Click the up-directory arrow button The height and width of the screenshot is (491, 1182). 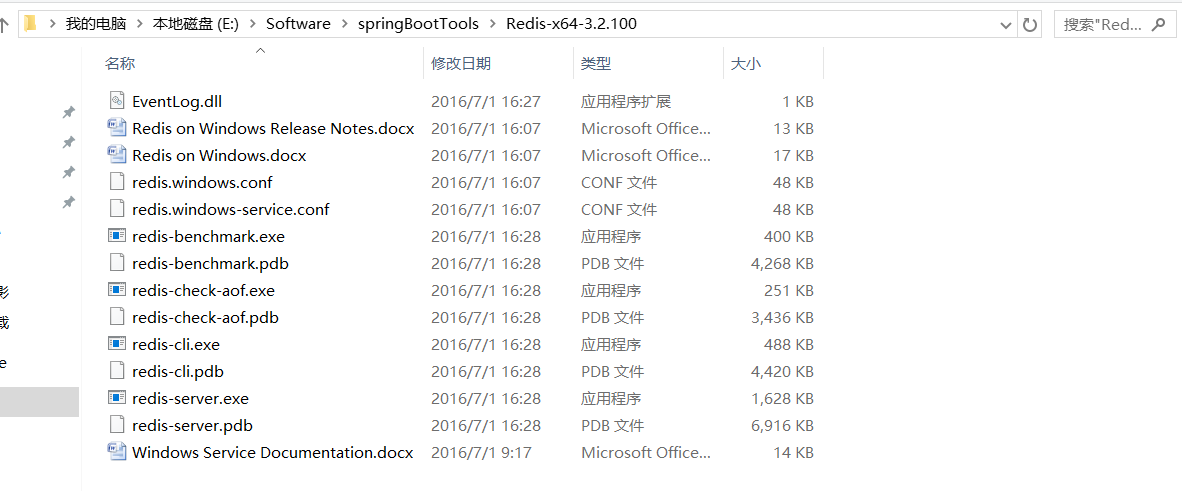(x=4, y=25)
